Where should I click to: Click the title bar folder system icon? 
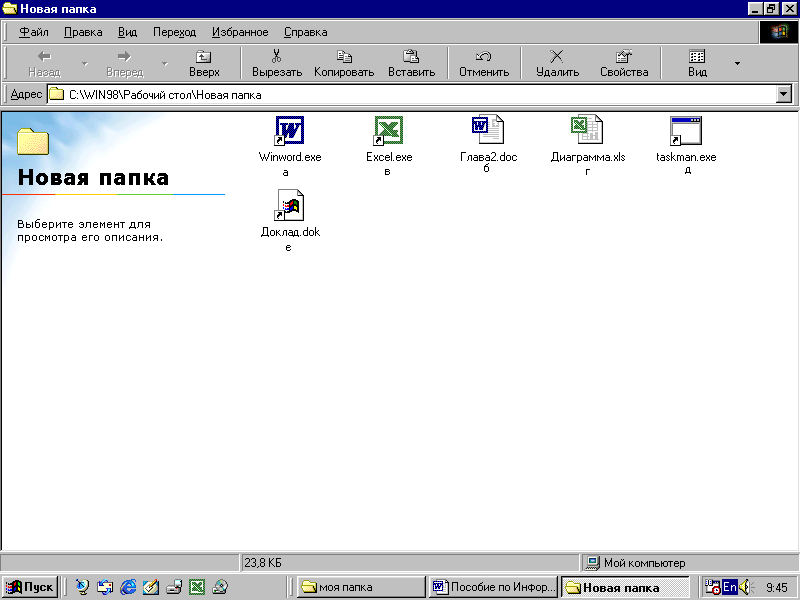pos(9,9)
